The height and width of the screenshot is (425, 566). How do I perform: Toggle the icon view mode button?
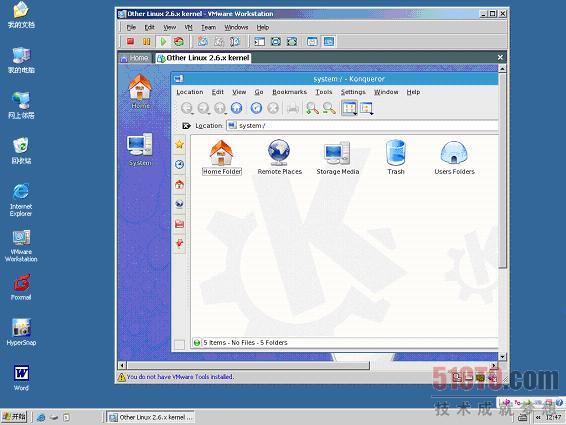[x=349, y=108]
